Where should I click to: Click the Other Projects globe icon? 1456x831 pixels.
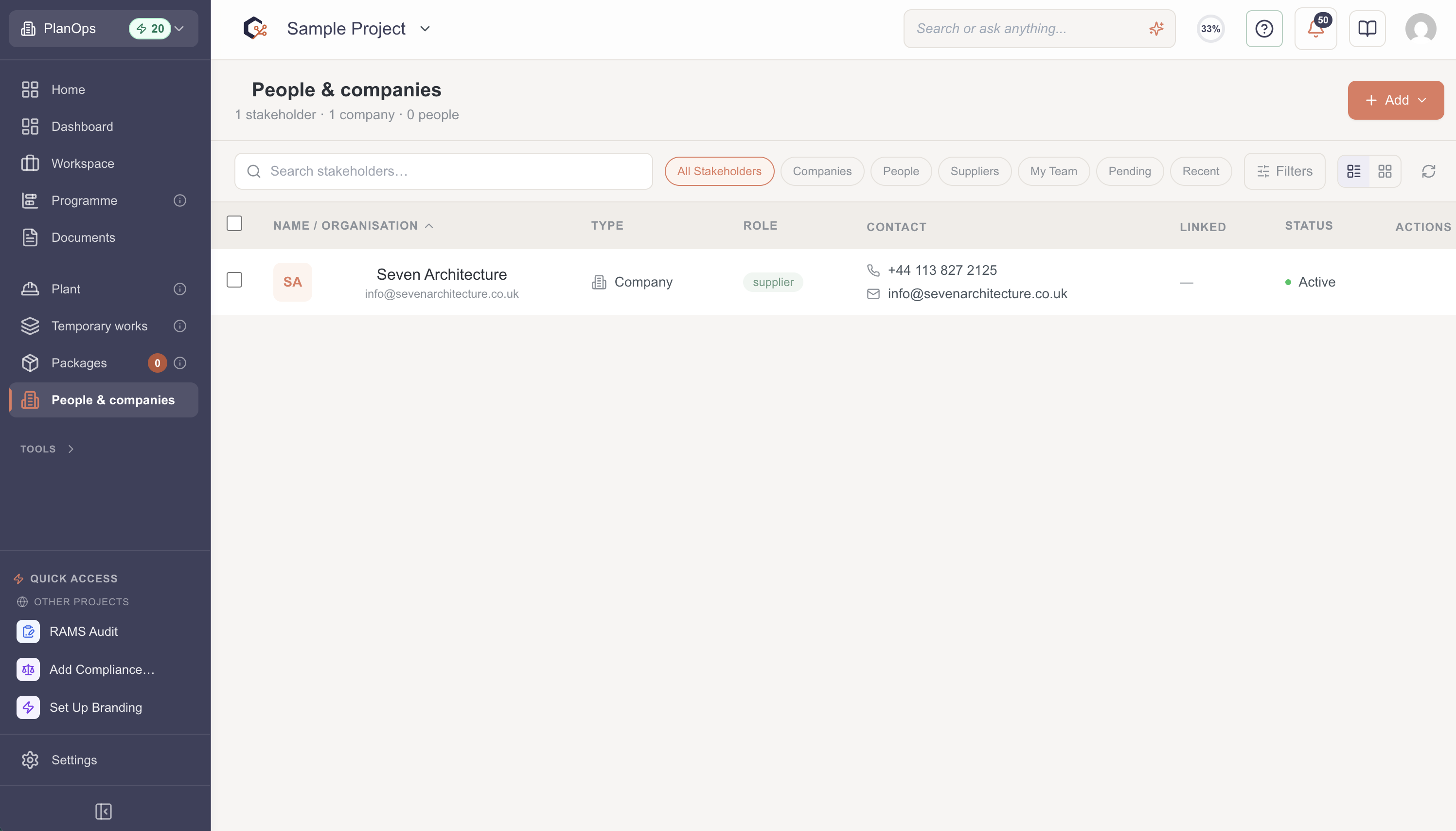point(22,601)
